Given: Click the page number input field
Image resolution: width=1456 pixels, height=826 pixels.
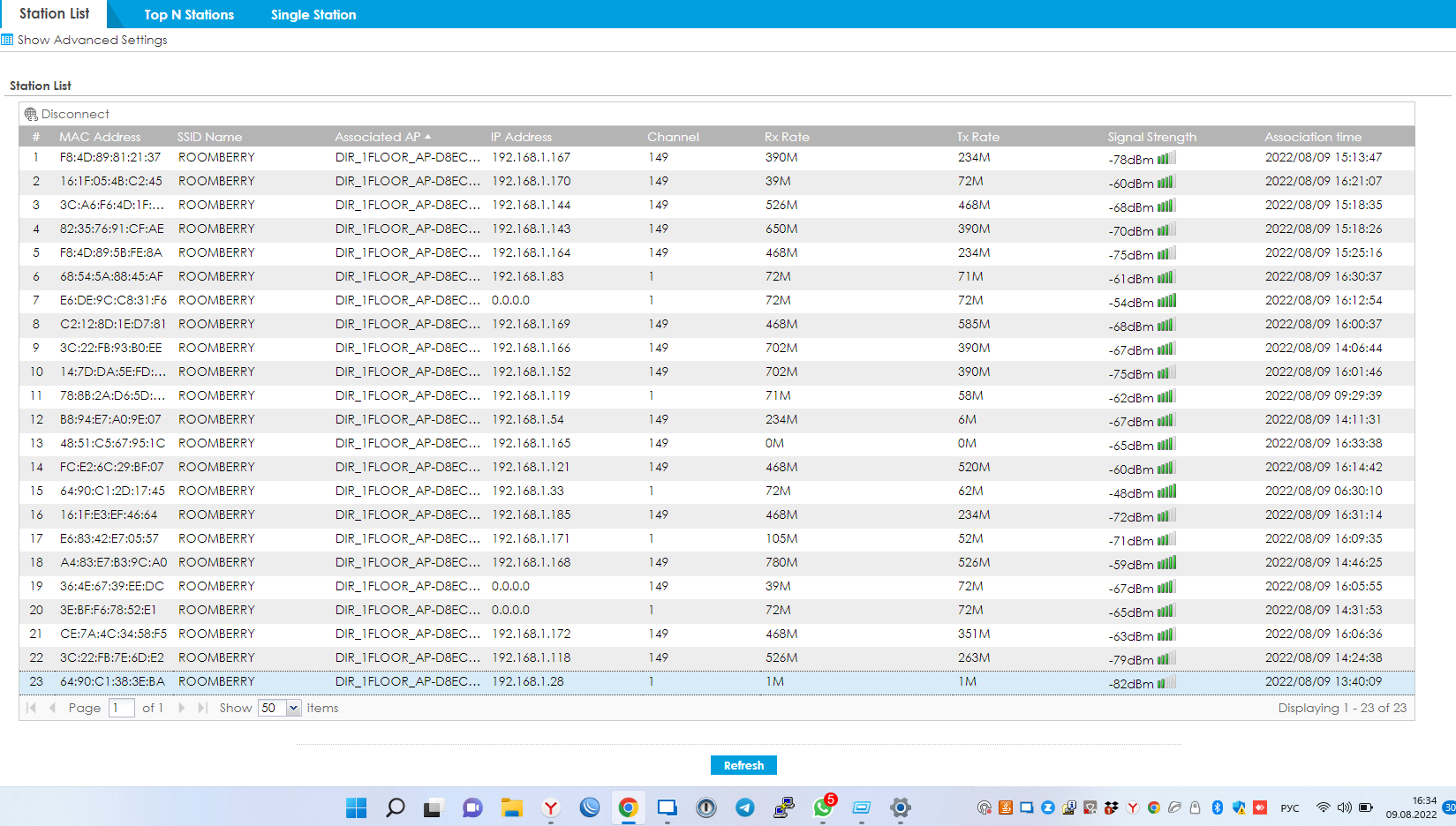Looking at the screenshot, I should (x=122, y=708).
